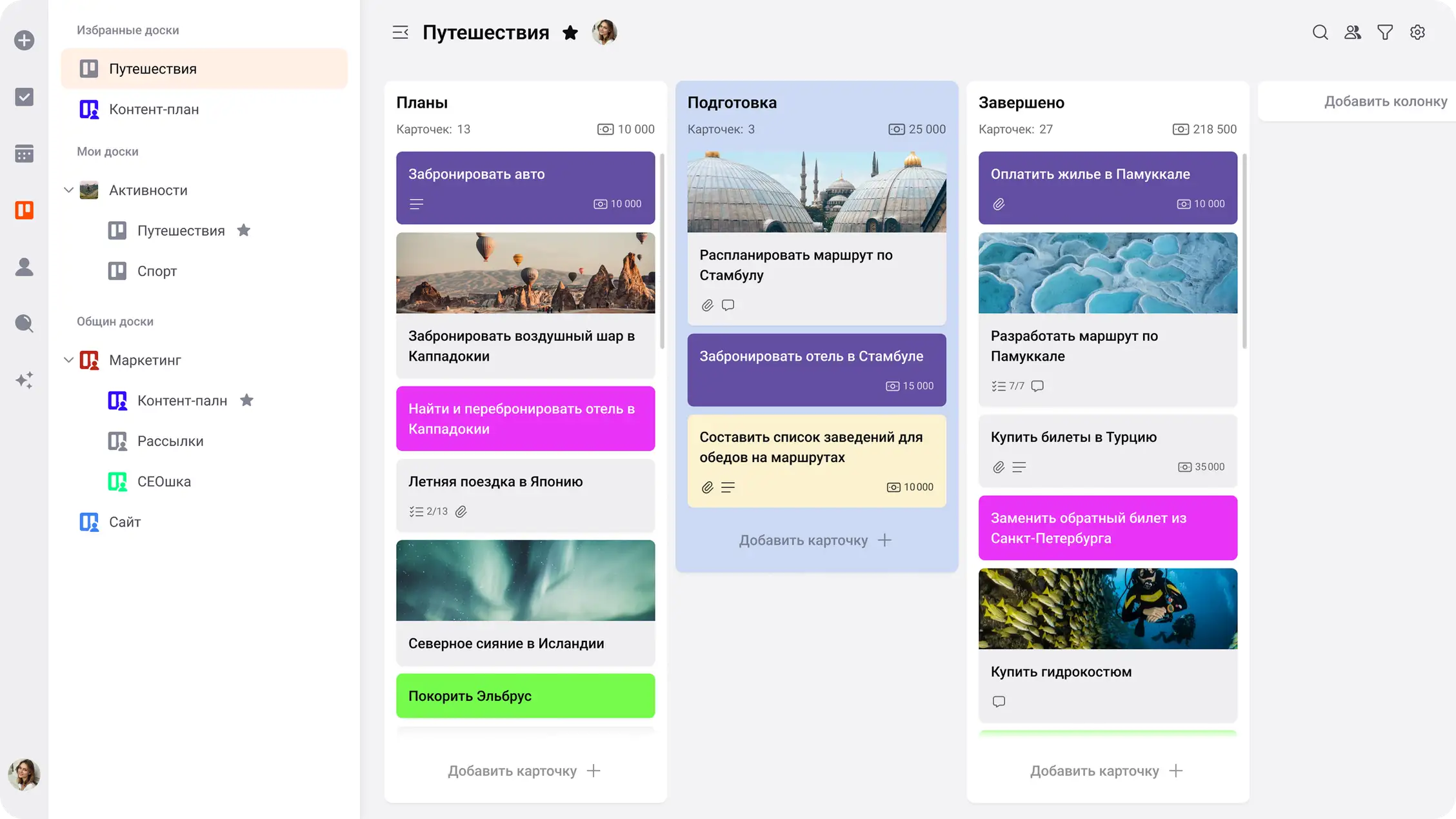1456x819 pixels.
Task: Open the sparkle AI icon in sidebar
Action: click(24, 380)
